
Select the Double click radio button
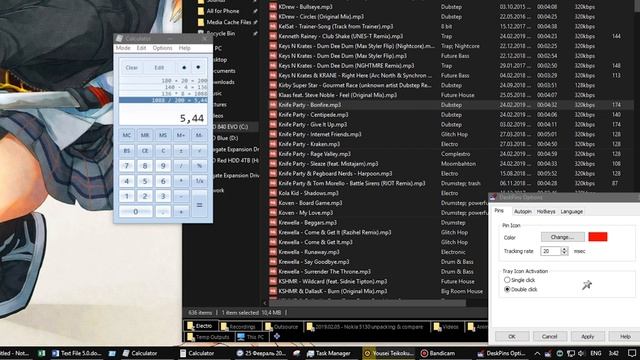(507, 289)
